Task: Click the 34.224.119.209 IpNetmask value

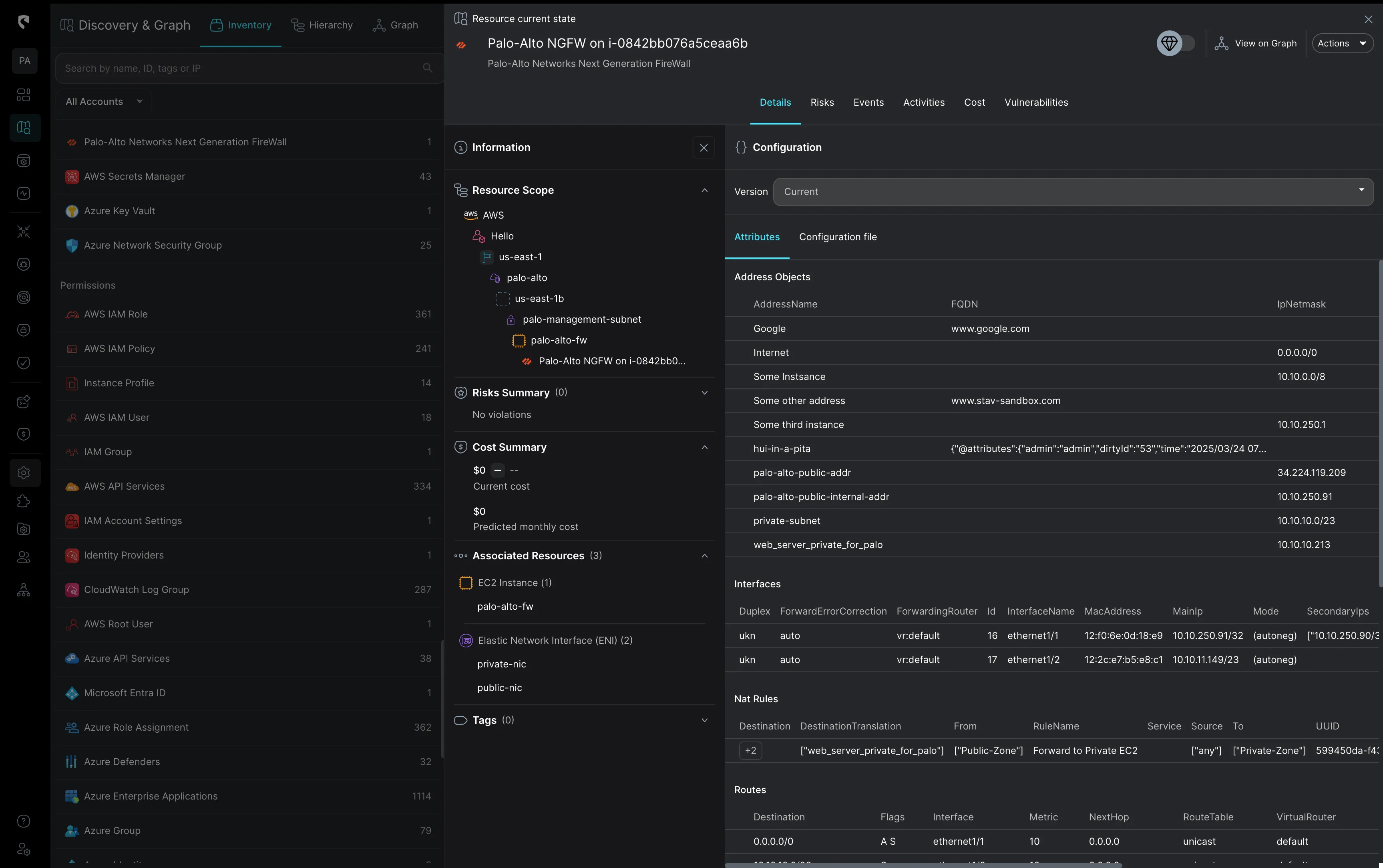Action: pos(1311,472)
